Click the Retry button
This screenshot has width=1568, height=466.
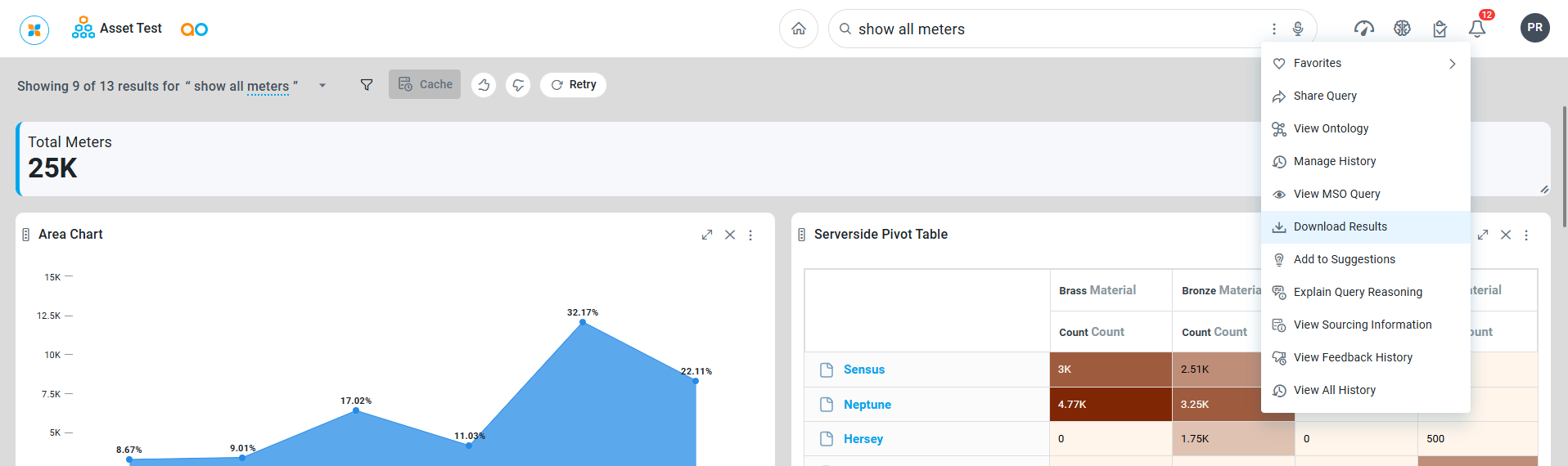pos(573,85)
